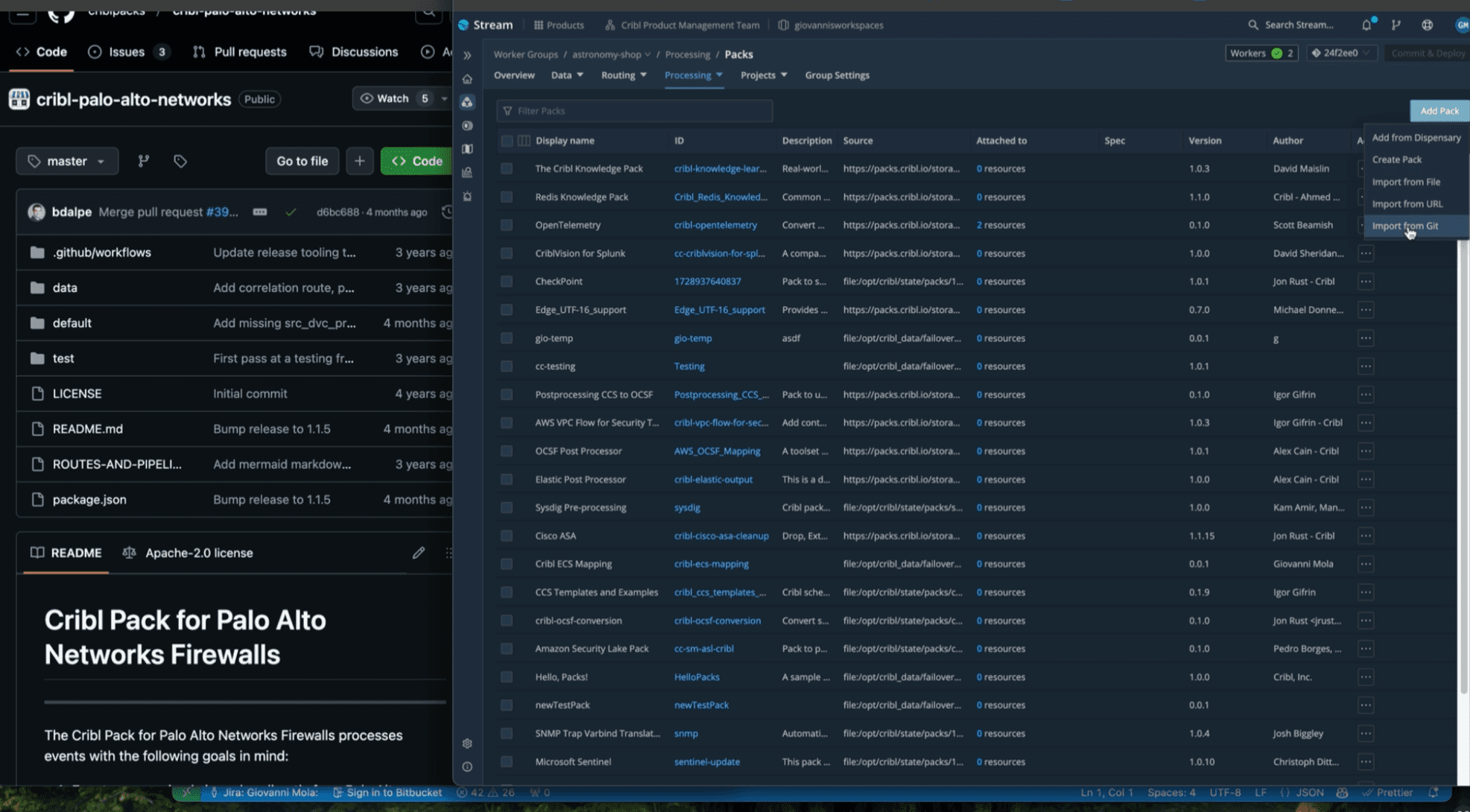This screenshot has width=1470, height=812.
Task: Choose Import from Git menu option
Action: pos(1404,226)
